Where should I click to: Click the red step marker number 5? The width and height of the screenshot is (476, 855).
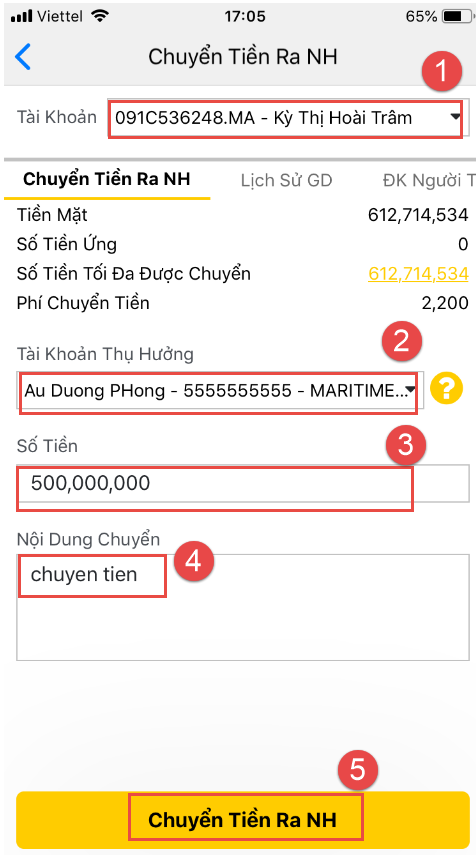pos(358,770)
